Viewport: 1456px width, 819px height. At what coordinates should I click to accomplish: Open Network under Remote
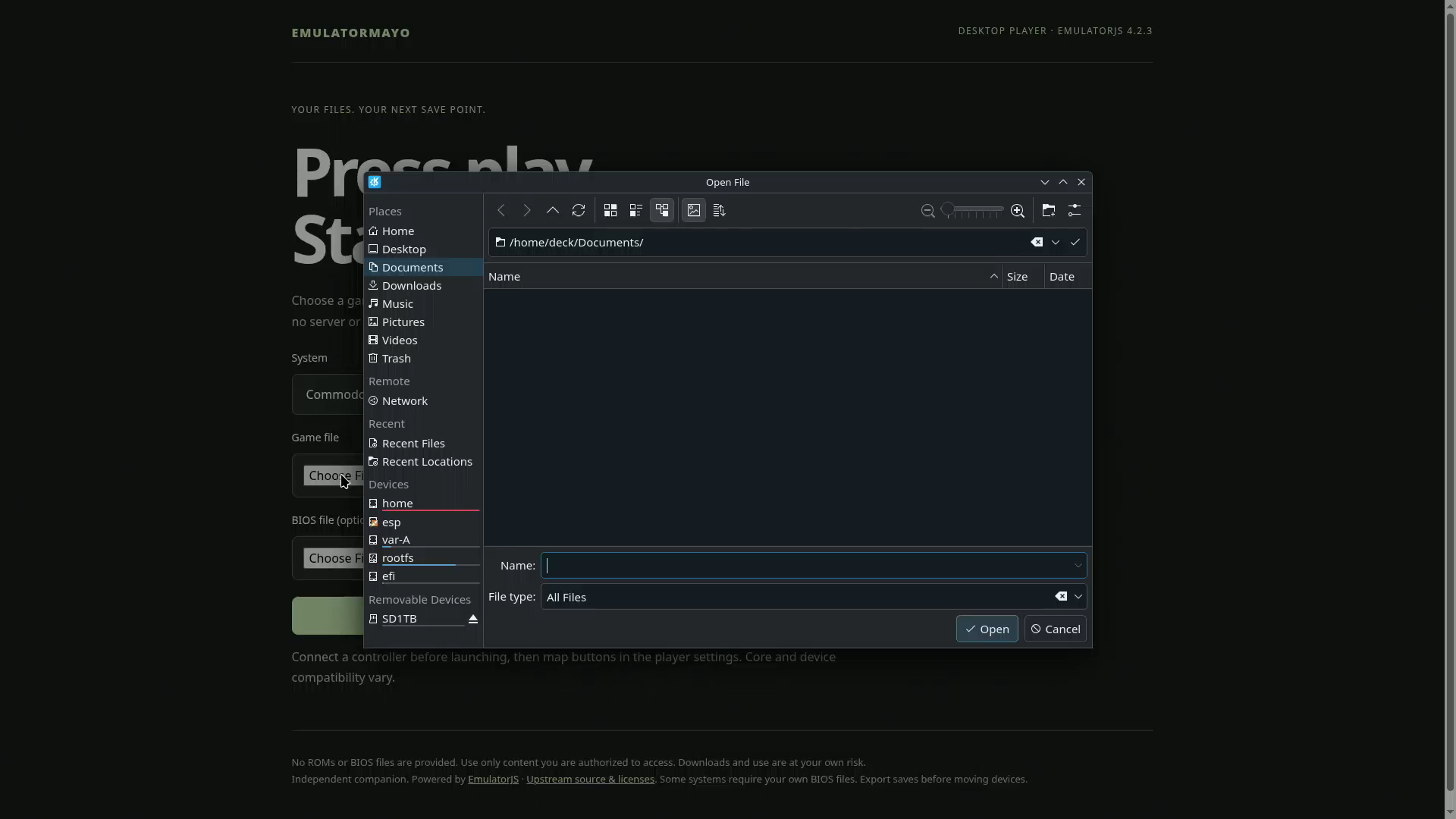tap(423, 401)
